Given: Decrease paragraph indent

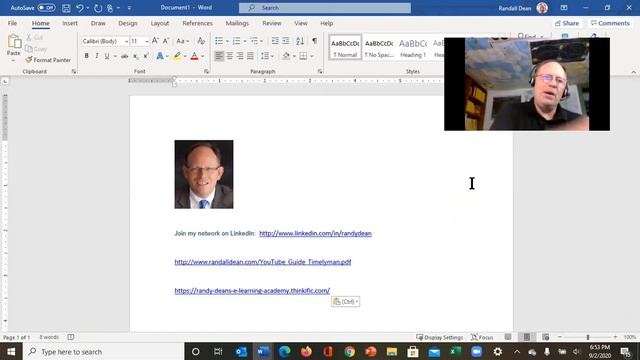Looking at the screenshot, I should point(275,41).
